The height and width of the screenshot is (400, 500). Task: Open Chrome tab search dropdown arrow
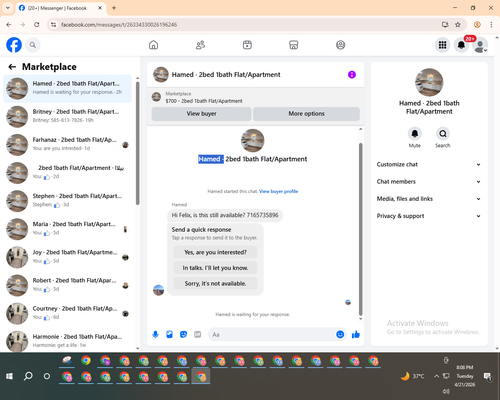8,8
